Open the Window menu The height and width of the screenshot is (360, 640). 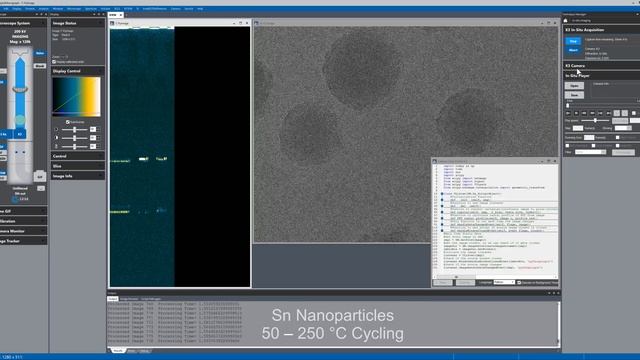coord(58,9)
